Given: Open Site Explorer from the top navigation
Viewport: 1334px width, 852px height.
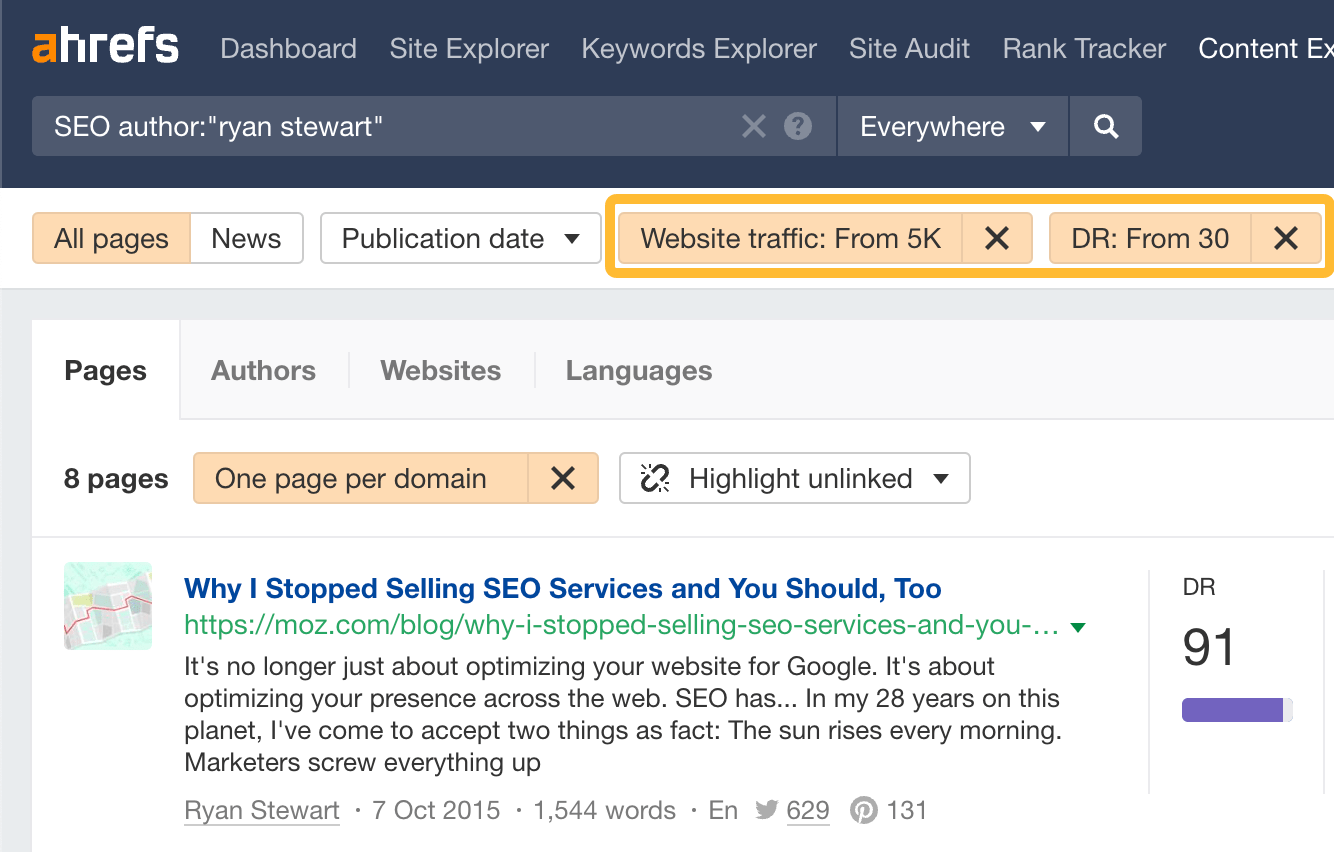Looking at the screenshot, I should [x=469, y=48].
